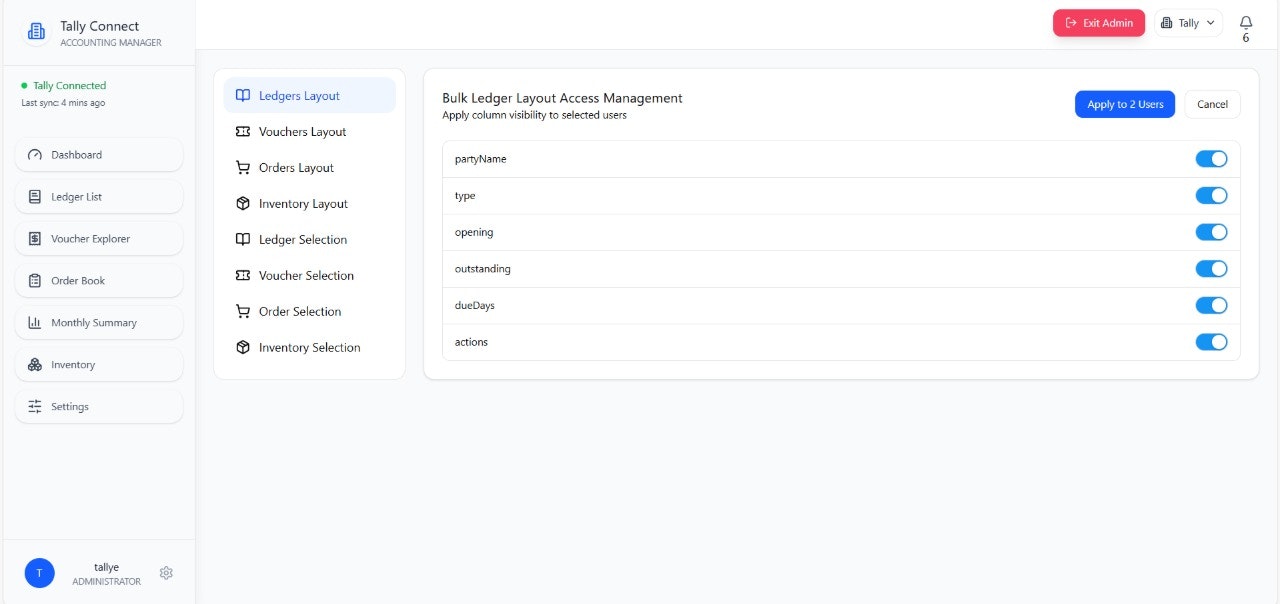Click the dueDays column label

pyautogui.click(x=474, y=305)
